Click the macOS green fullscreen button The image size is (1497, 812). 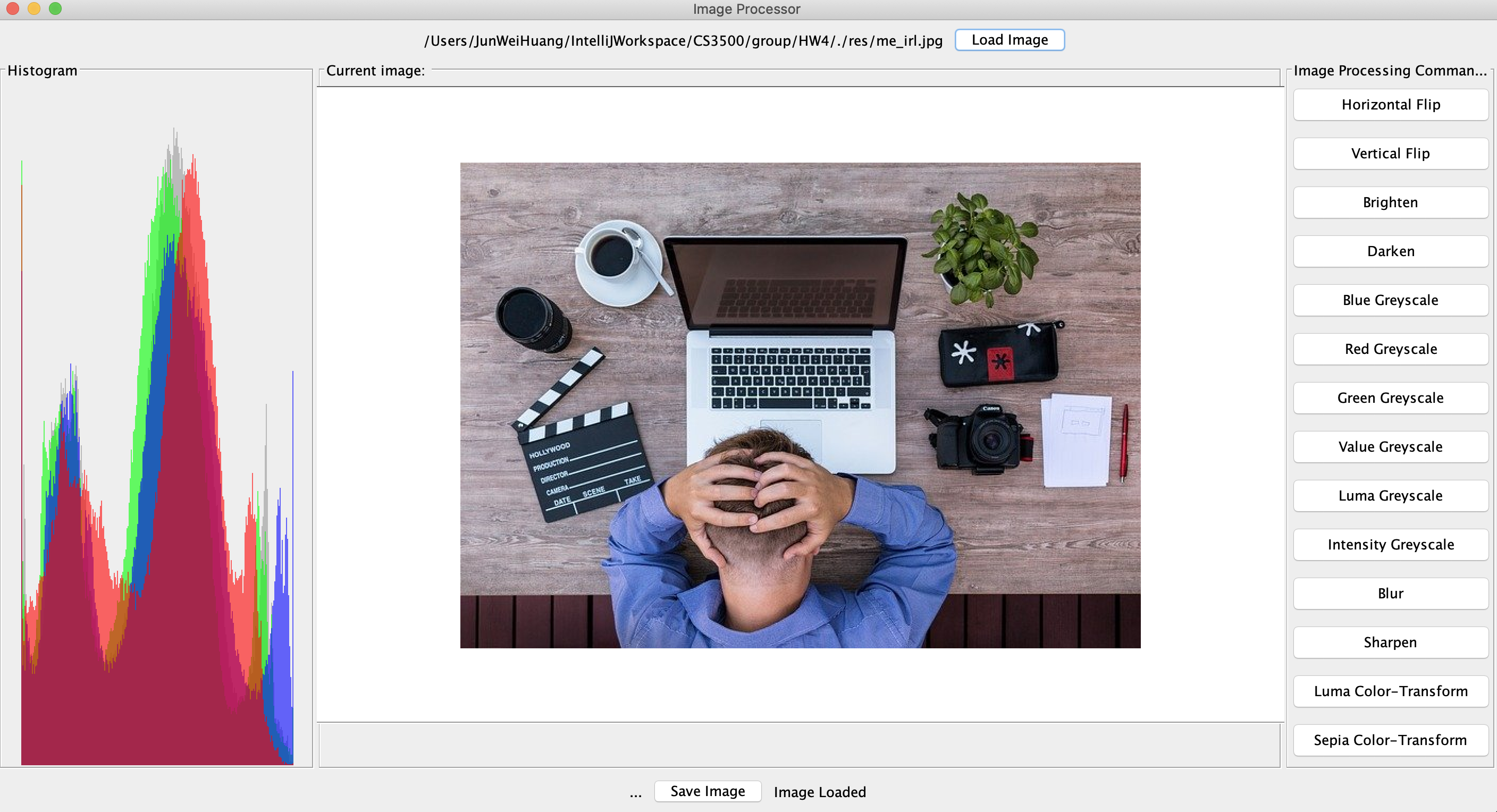pos(55,9)
